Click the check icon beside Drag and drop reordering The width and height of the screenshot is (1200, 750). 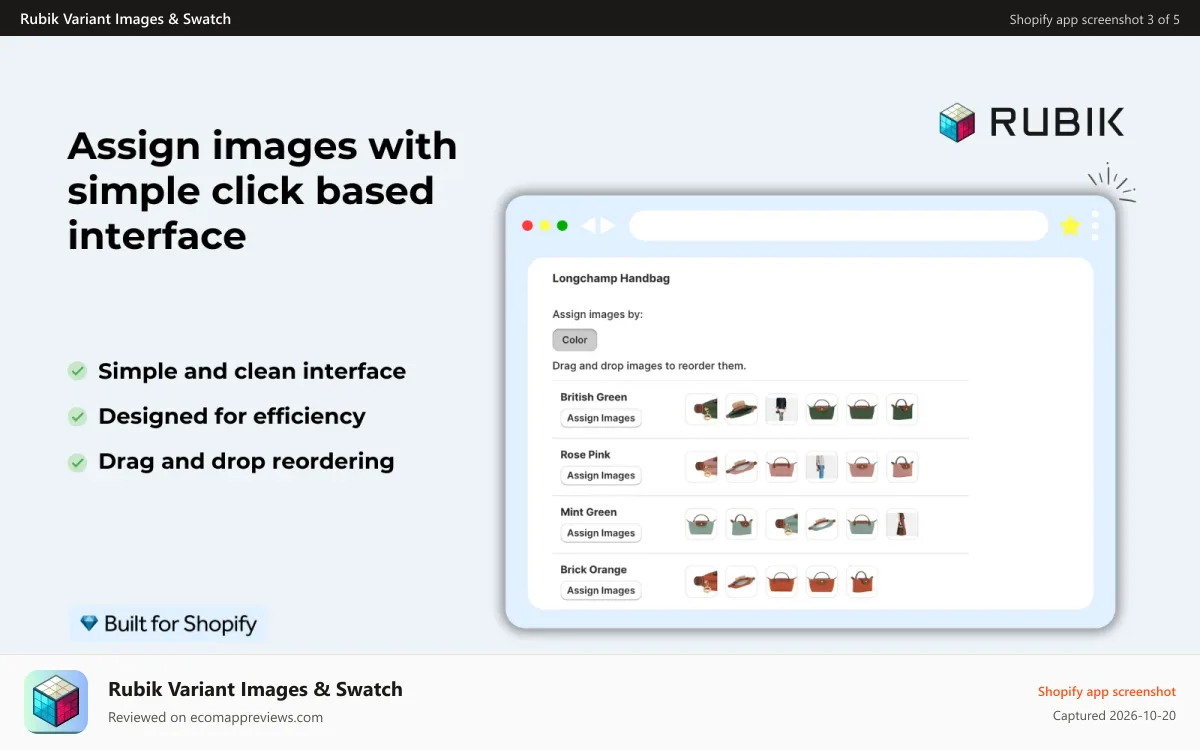pyautogui.click(x=77, y=462)
